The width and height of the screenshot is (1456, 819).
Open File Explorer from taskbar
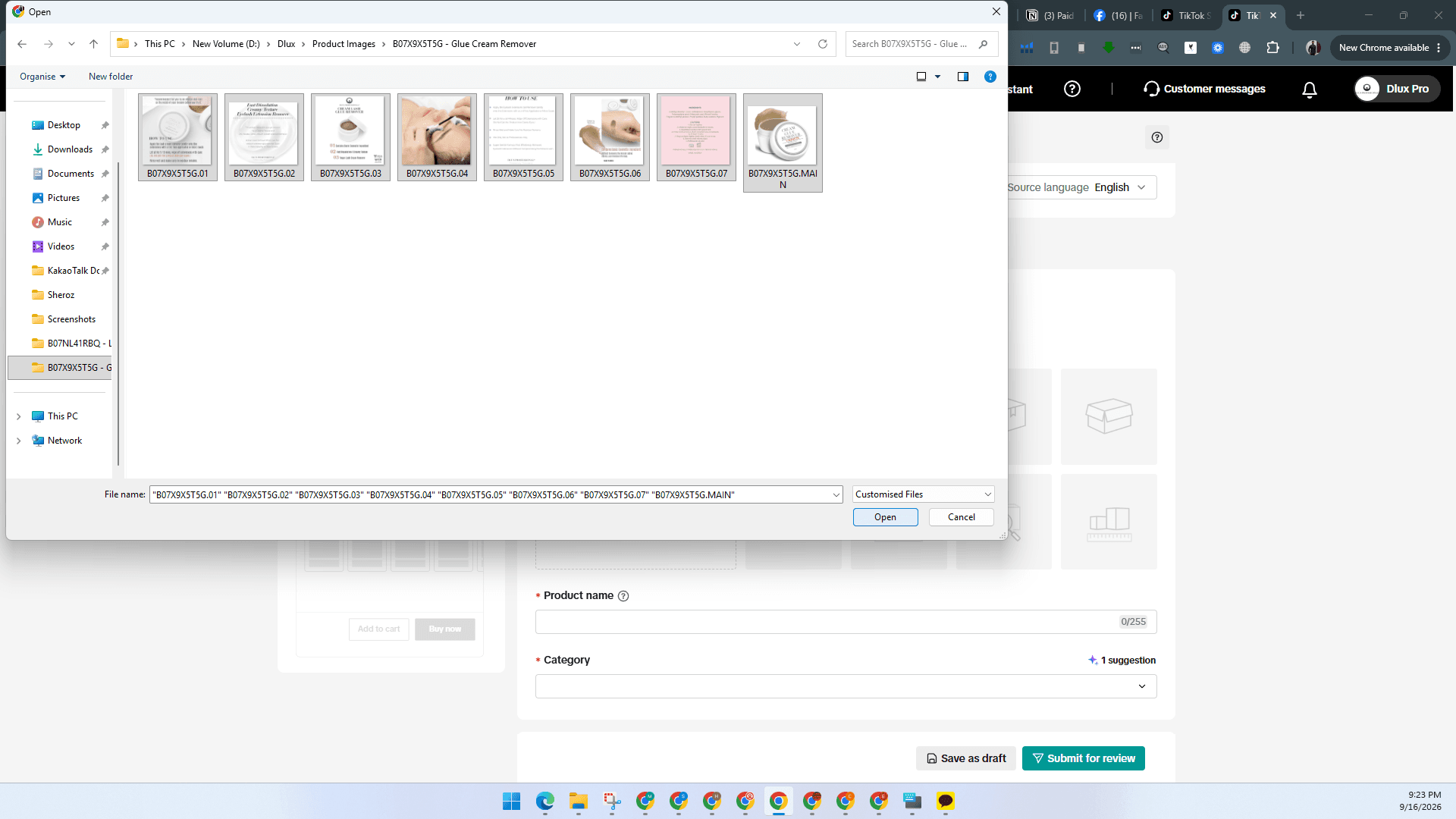pos(579,802)
